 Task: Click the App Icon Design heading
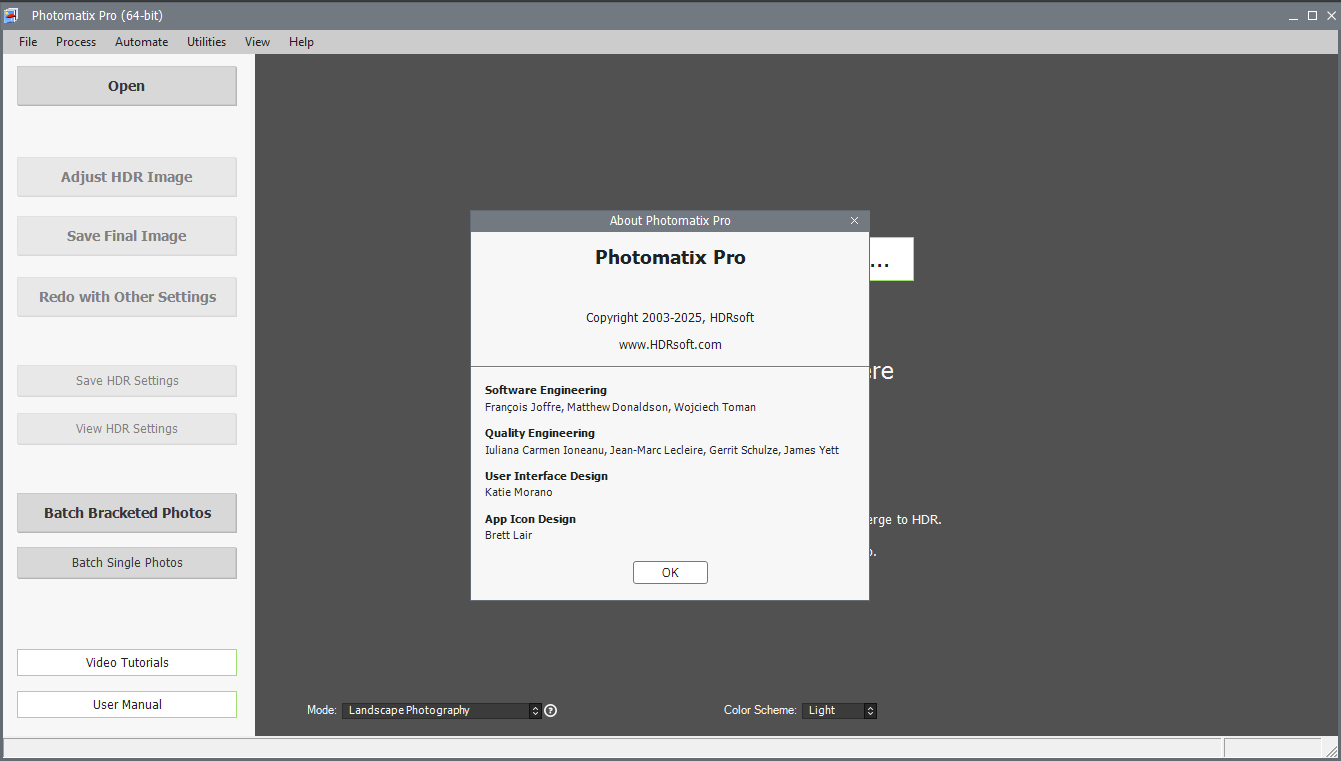[x=530, y=519]
